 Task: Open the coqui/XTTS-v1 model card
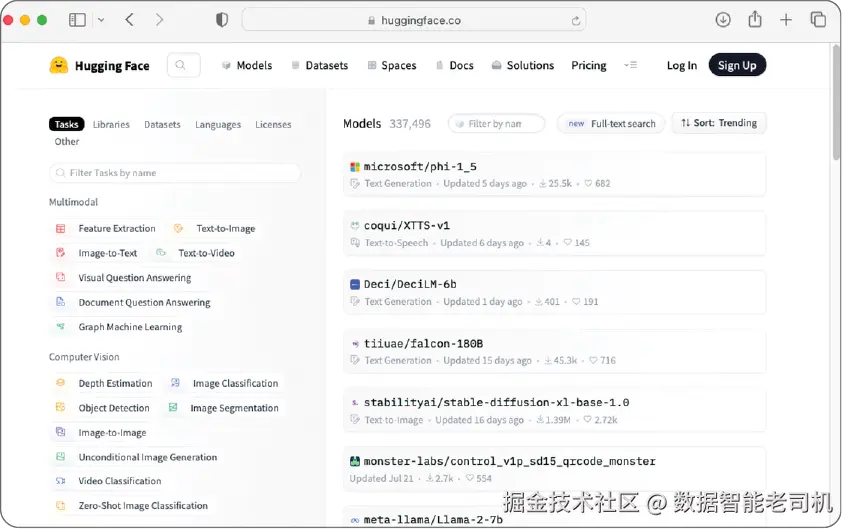554,234
